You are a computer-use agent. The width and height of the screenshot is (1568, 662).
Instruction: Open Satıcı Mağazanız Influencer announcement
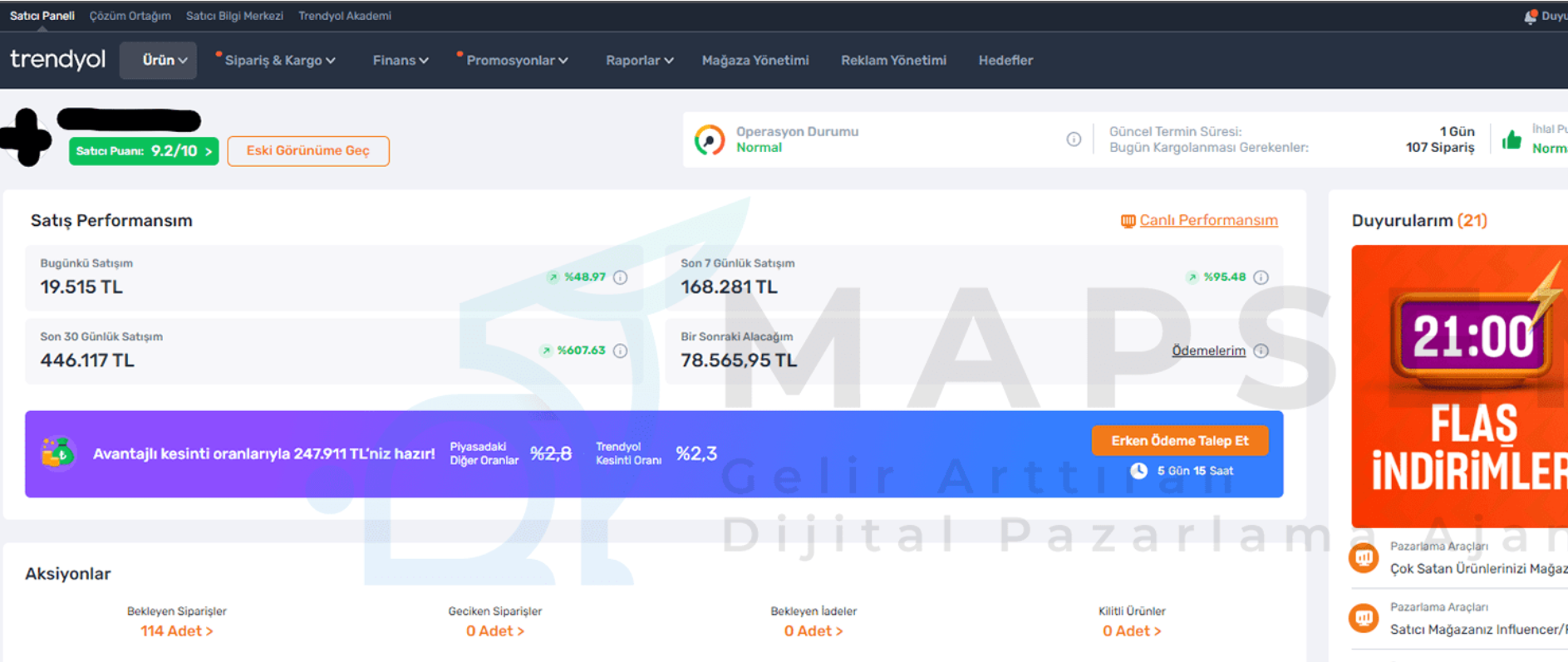tap(1478, 630)
